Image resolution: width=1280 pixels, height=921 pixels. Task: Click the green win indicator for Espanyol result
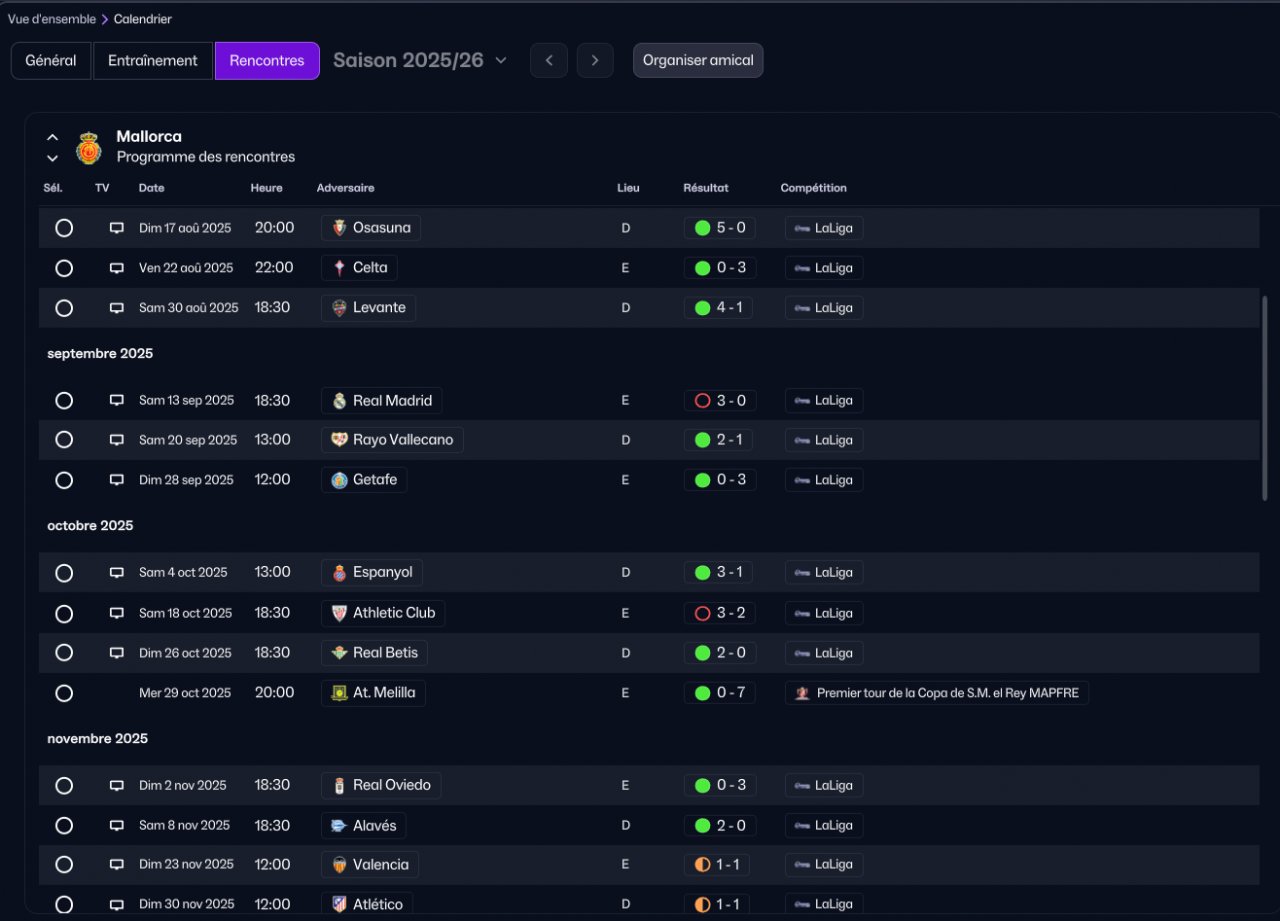(x=702, y=573)
